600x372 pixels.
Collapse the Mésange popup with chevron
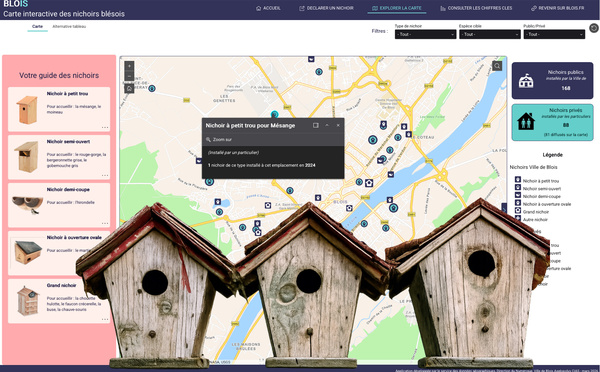[x=327, y=126]
